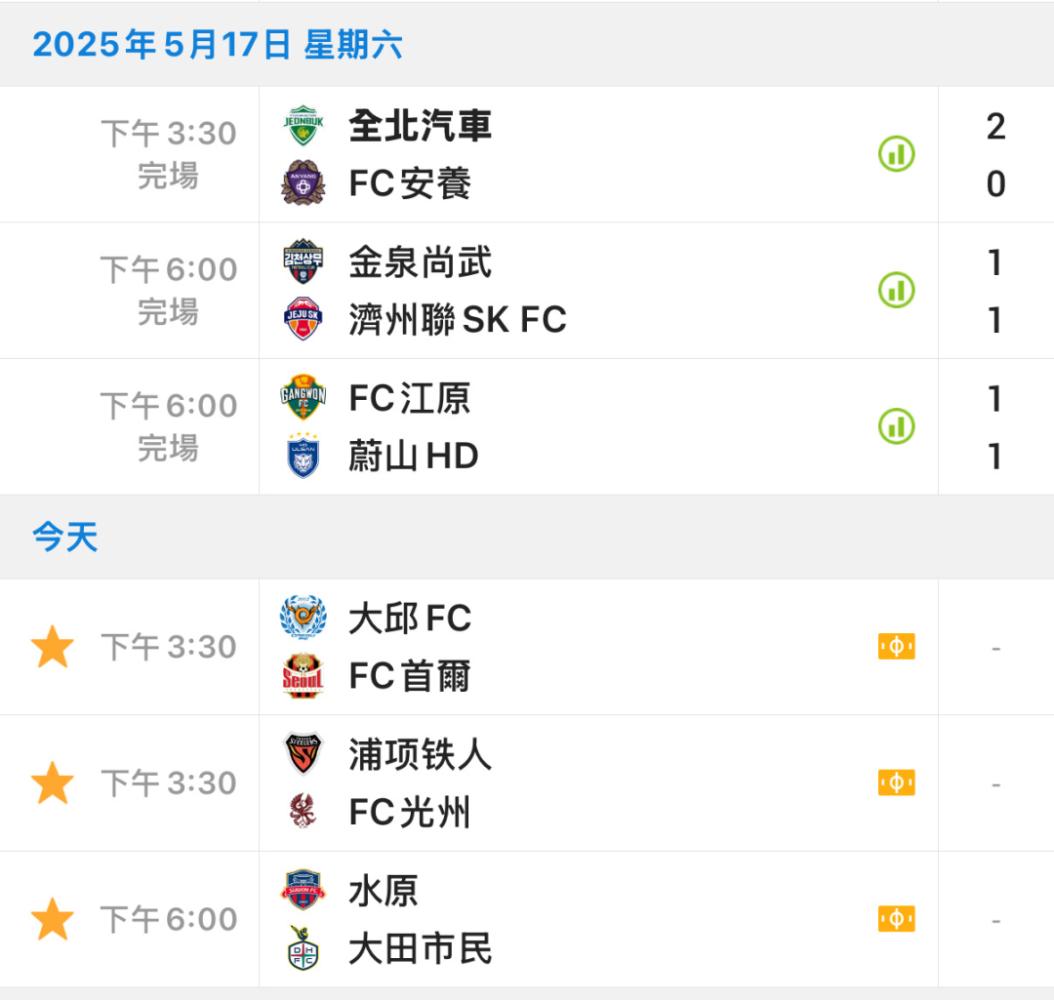View lineup icon for 水原 vs 大田市民
The image size is (1054, 1000).
coord(896,919)
